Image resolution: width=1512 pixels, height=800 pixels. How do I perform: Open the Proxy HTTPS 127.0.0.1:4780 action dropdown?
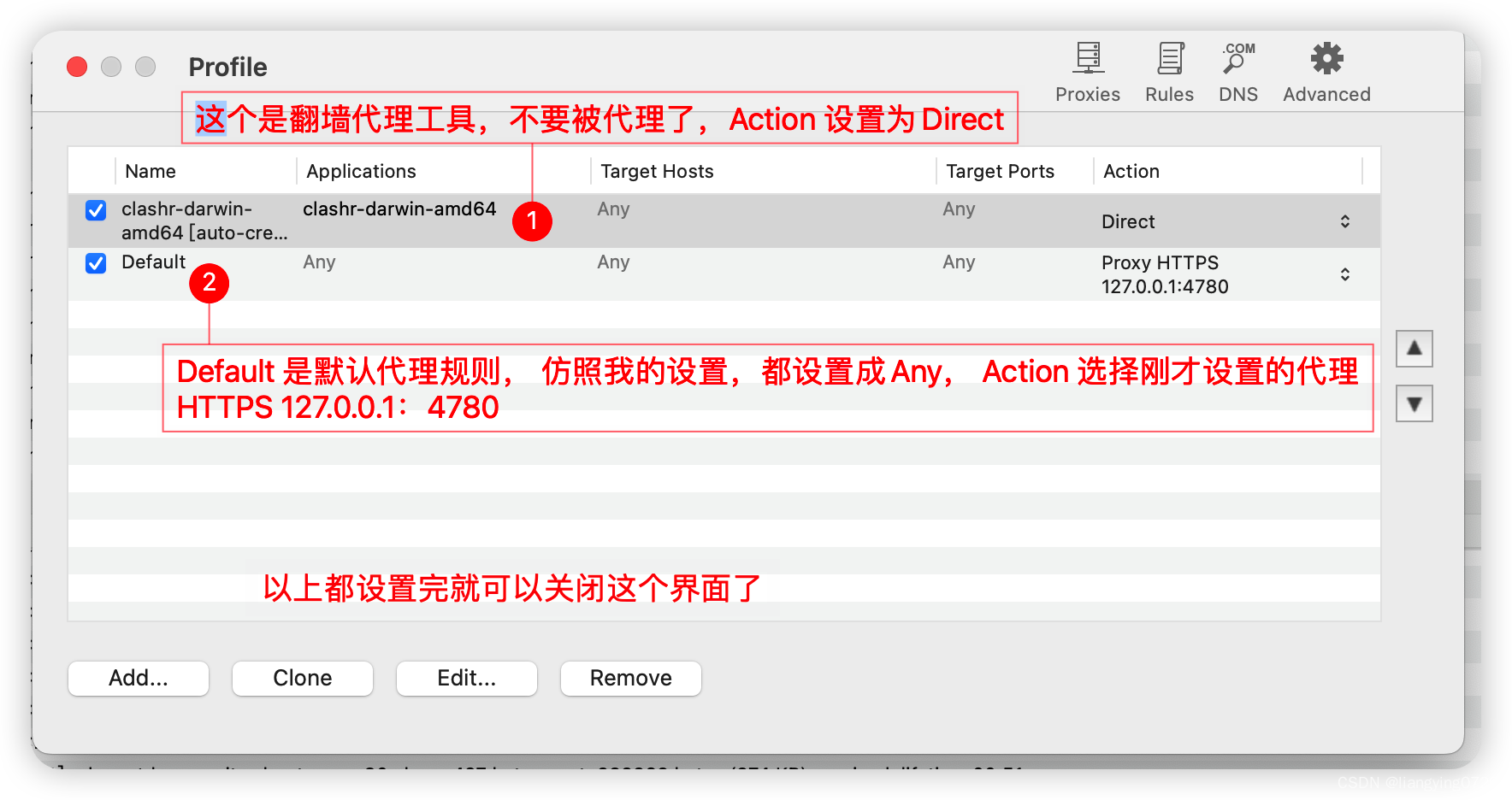coord(1345,274)
